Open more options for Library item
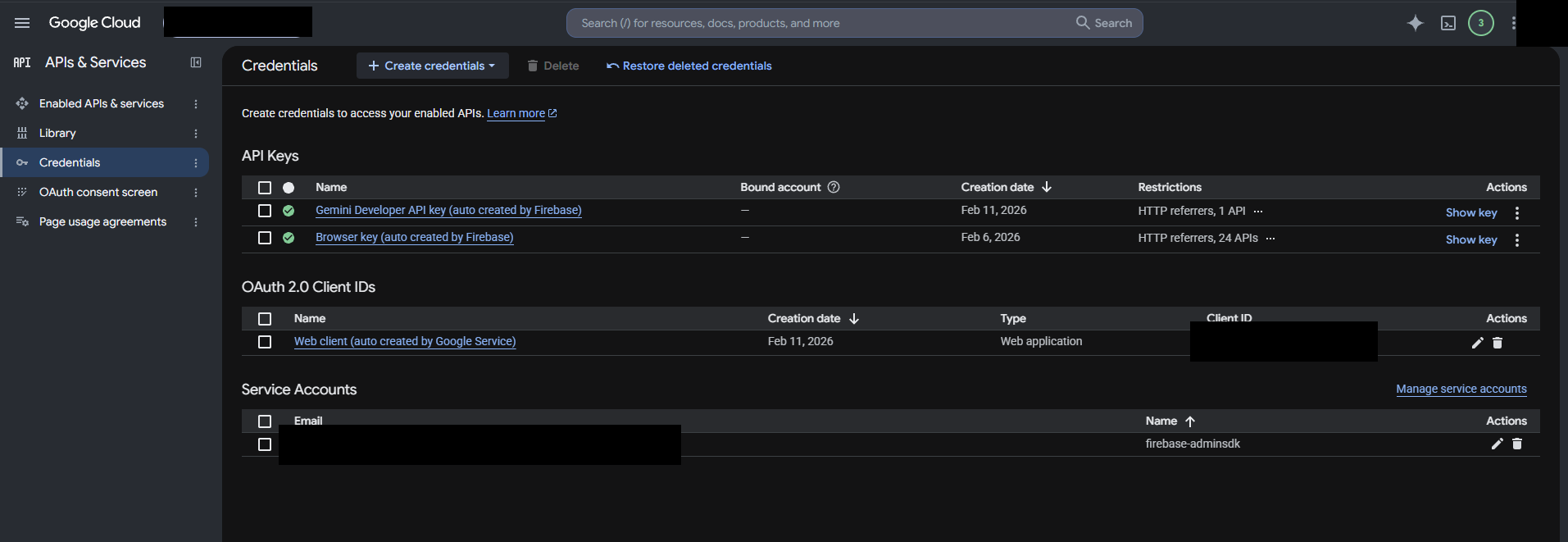Image resolution: width=1568 pixels, height=542 pixels. coord(195,134)
